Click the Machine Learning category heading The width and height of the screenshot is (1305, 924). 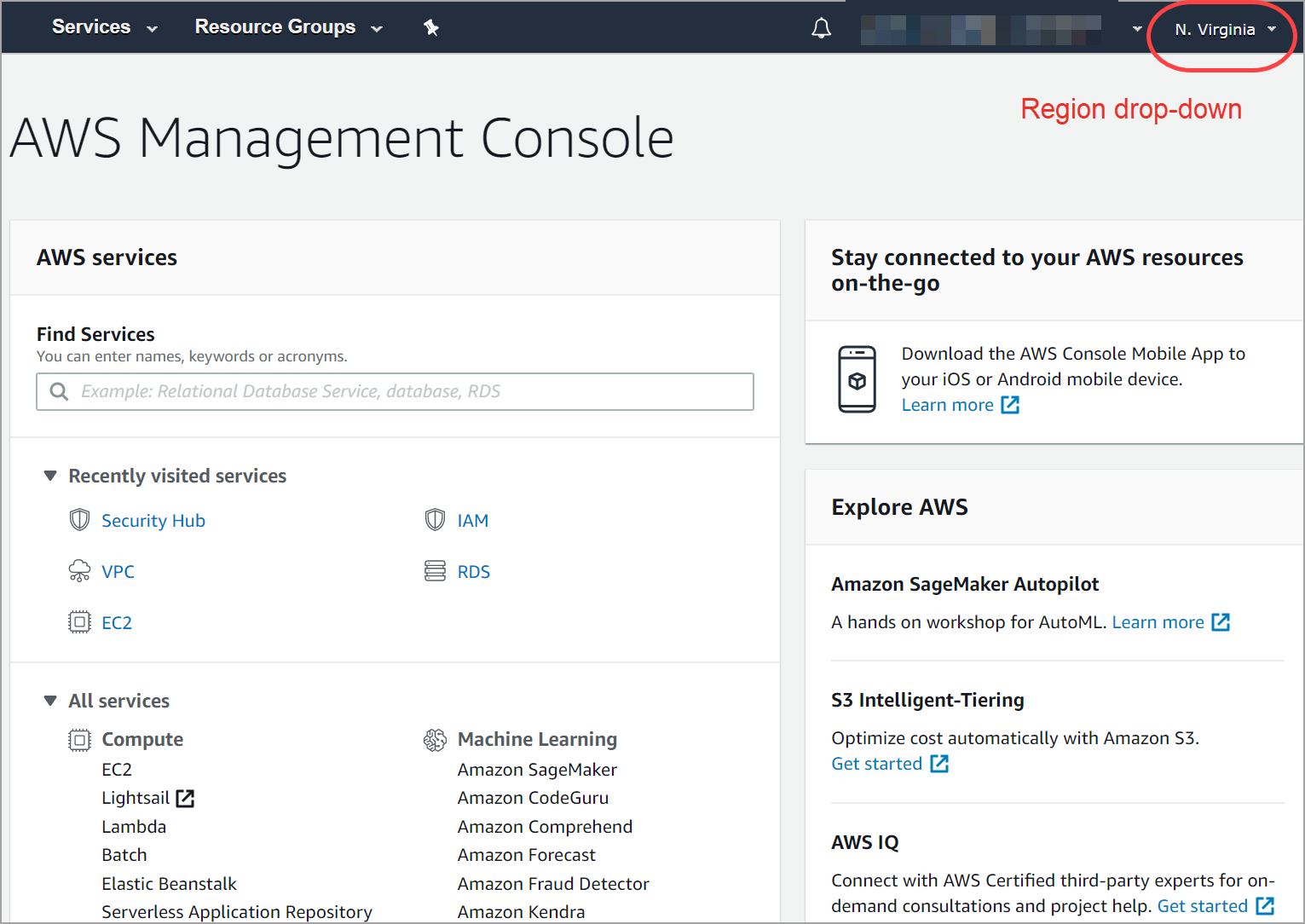pyautogui.click(x=537, y=740)
